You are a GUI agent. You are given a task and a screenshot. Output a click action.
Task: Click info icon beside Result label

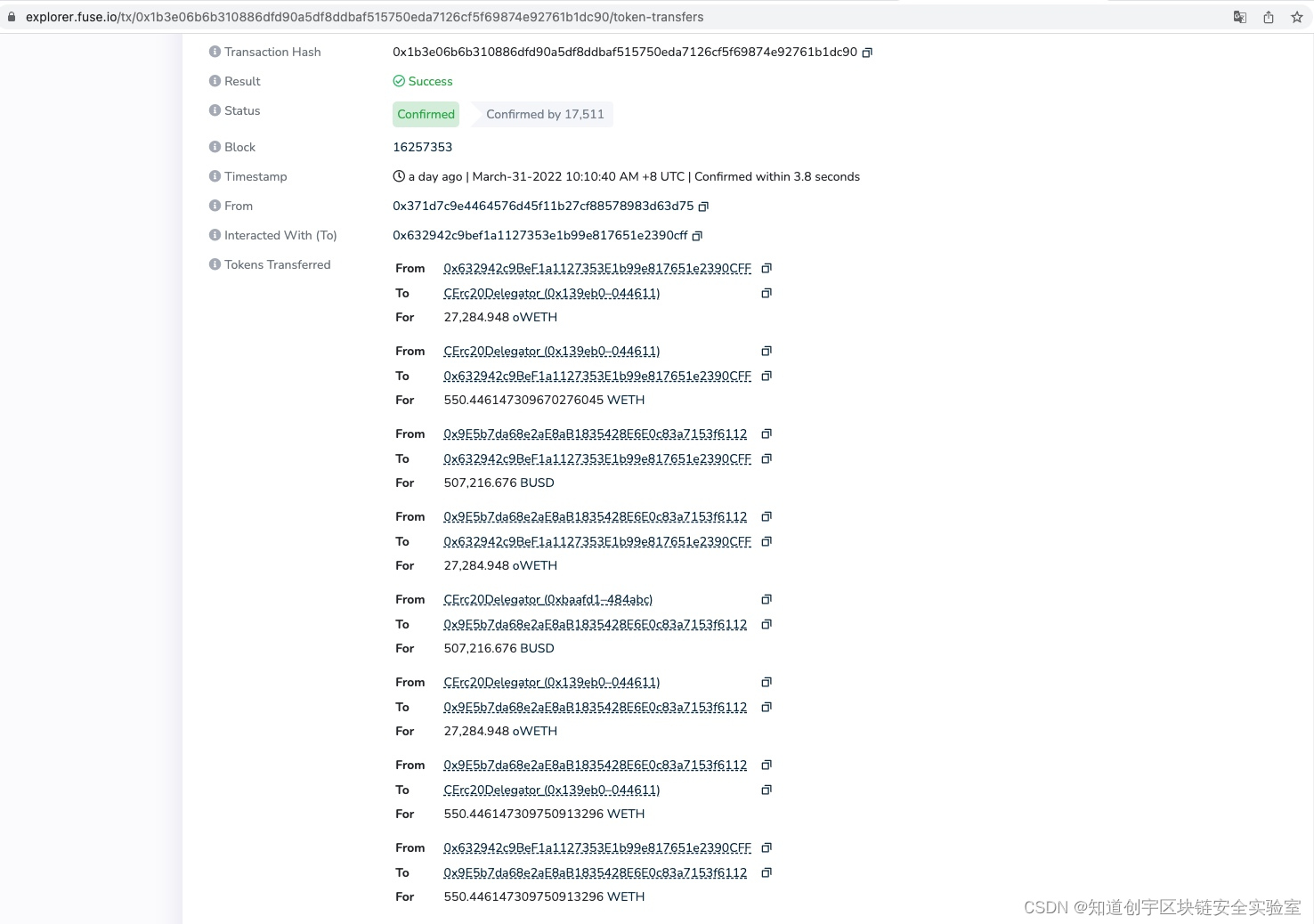(215, 81)
